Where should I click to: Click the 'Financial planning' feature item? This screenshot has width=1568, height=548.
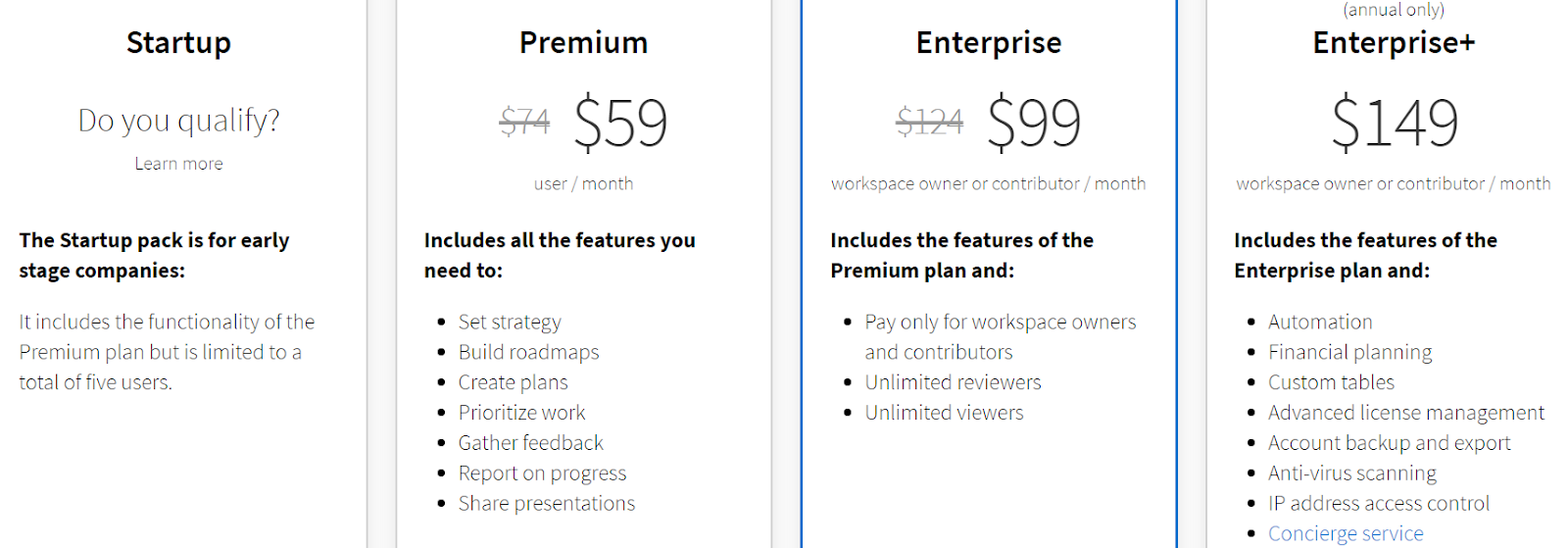1349,353
